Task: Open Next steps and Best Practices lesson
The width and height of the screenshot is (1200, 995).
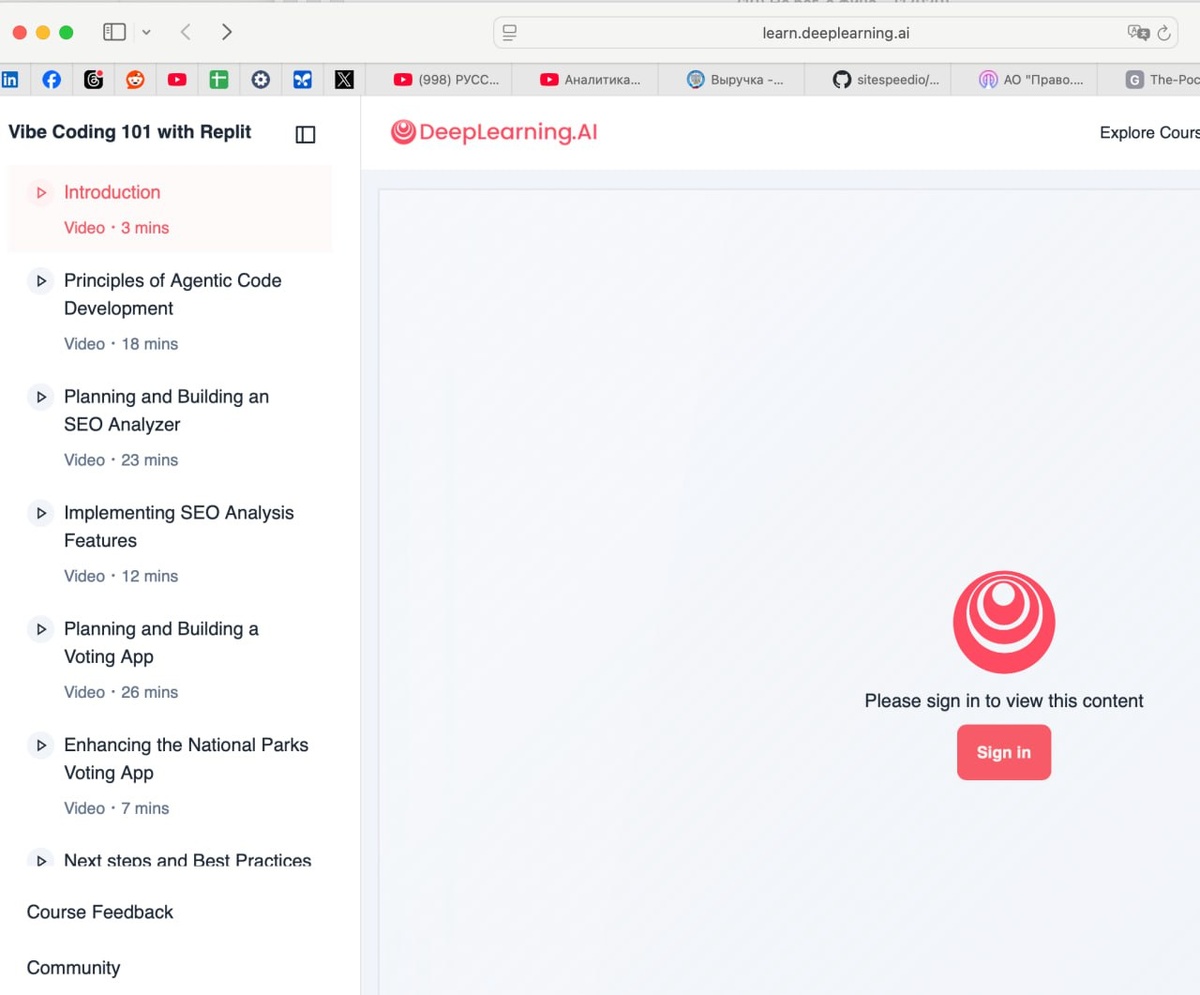Action: [187, 861]
